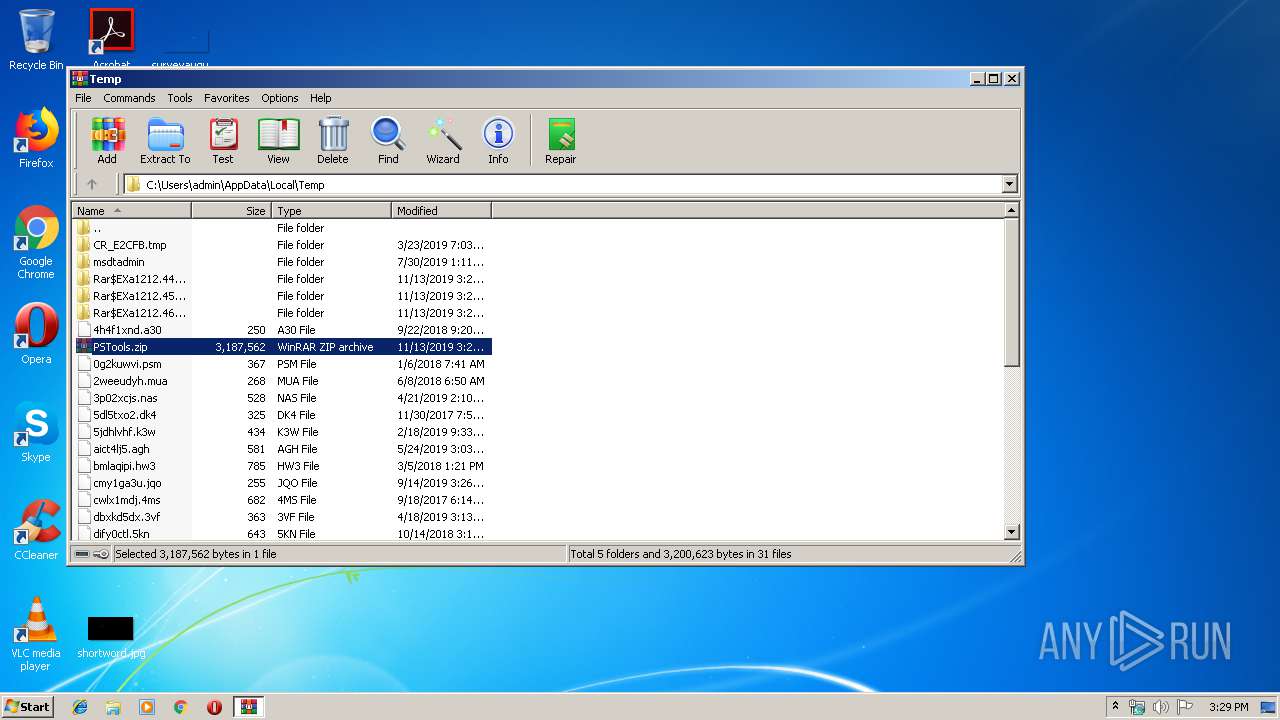1280x720 pixels.
Task: Select file 4h4f1xnd.a30
Action: pos(282,330)
